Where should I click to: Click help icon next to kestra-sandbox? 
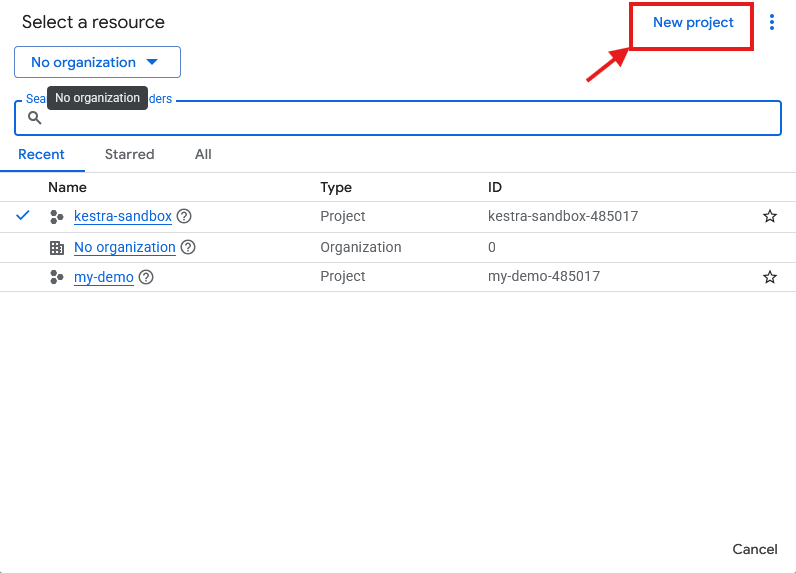(184, 216)
